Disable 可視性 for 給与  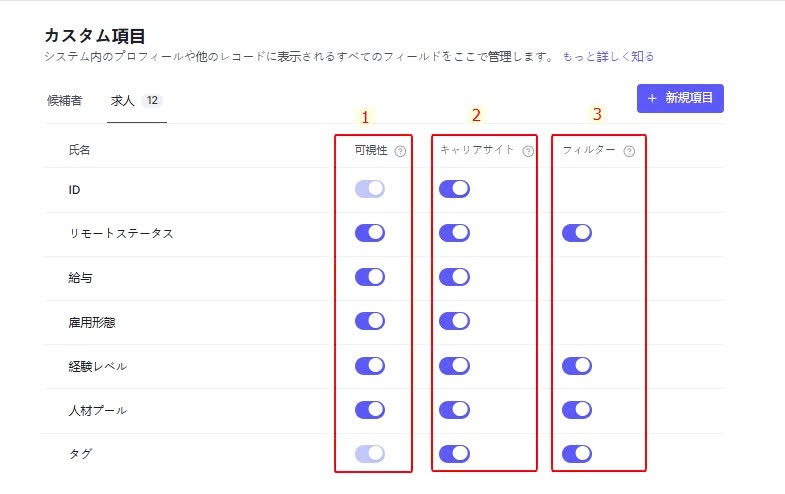point(370,277)
